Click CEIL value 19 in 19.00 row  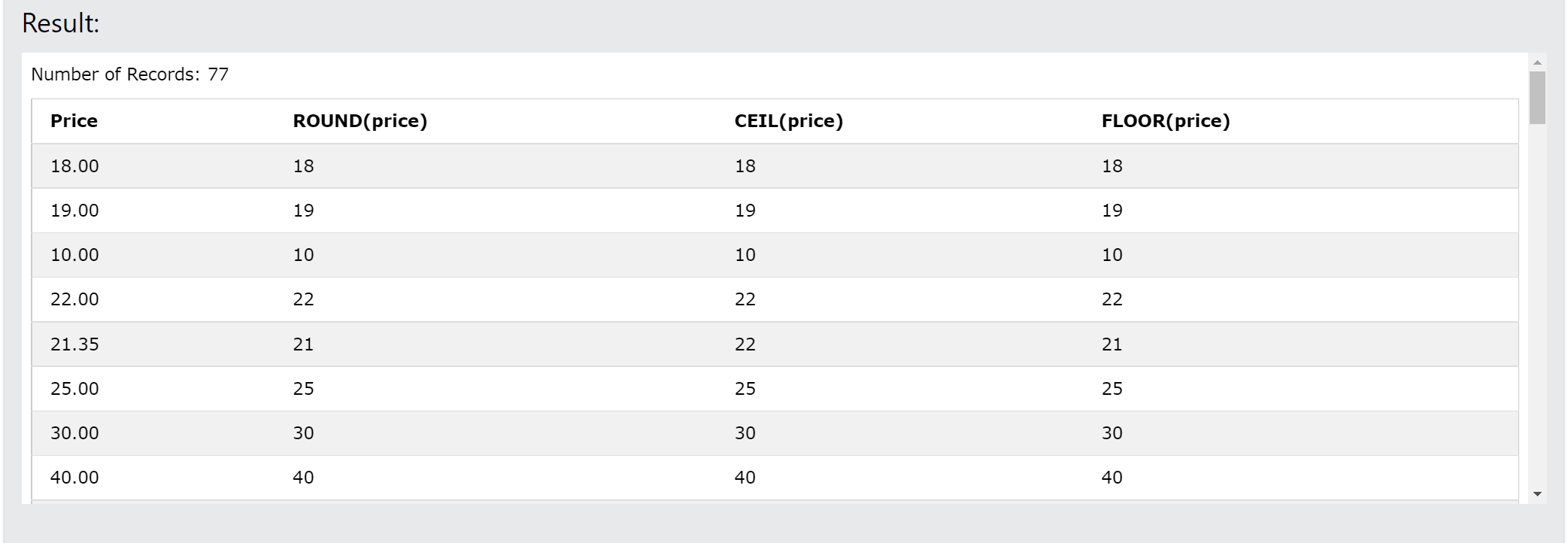[x=745, y=211]
